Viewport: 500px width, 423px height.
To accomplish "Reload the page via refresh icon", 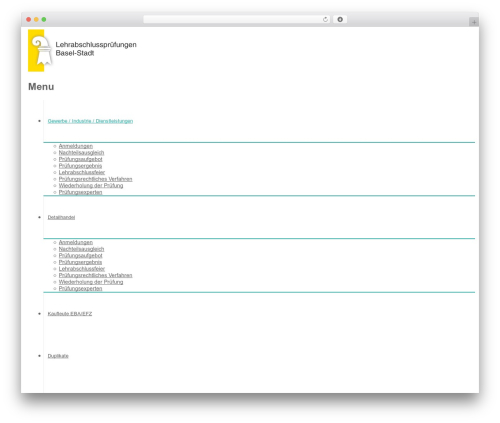I will click(325, 19).
